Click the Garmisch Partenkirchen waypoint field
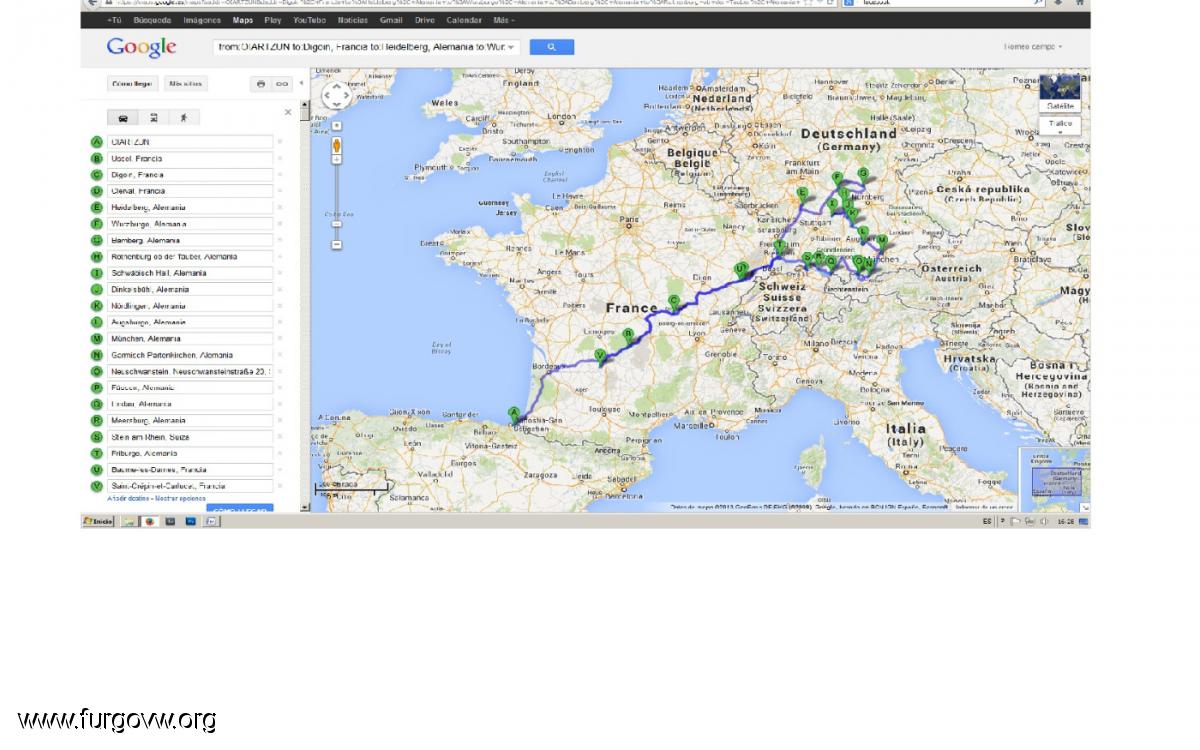The image size is (1200, 750). [190, 355]
